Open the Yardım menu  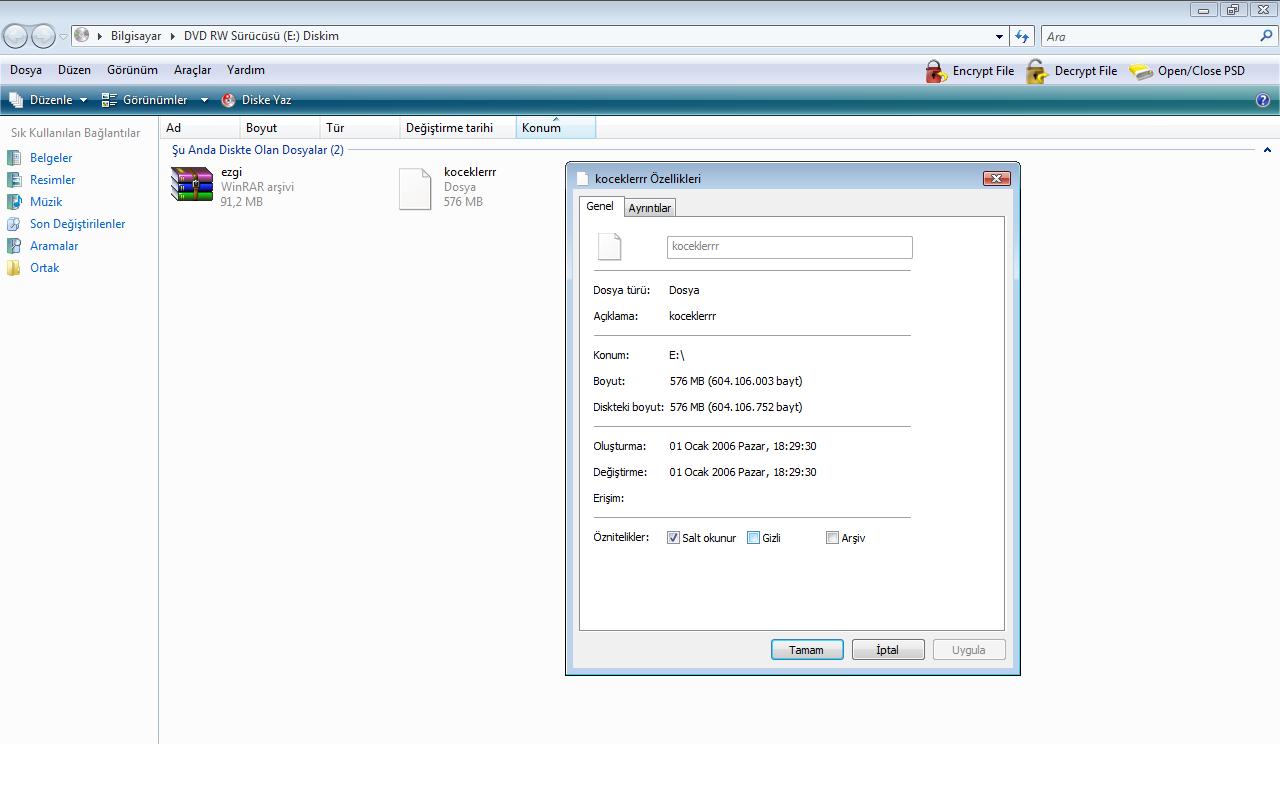coord(246,70)
